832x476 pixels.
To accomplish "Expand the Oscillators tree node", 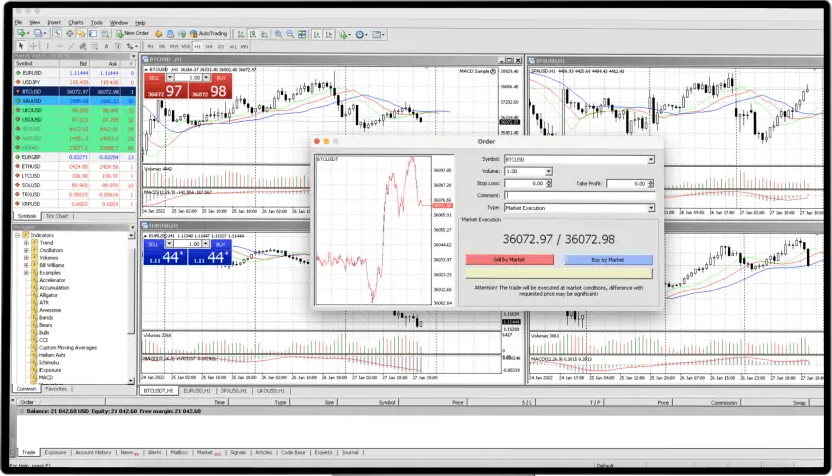I will 26,251.
